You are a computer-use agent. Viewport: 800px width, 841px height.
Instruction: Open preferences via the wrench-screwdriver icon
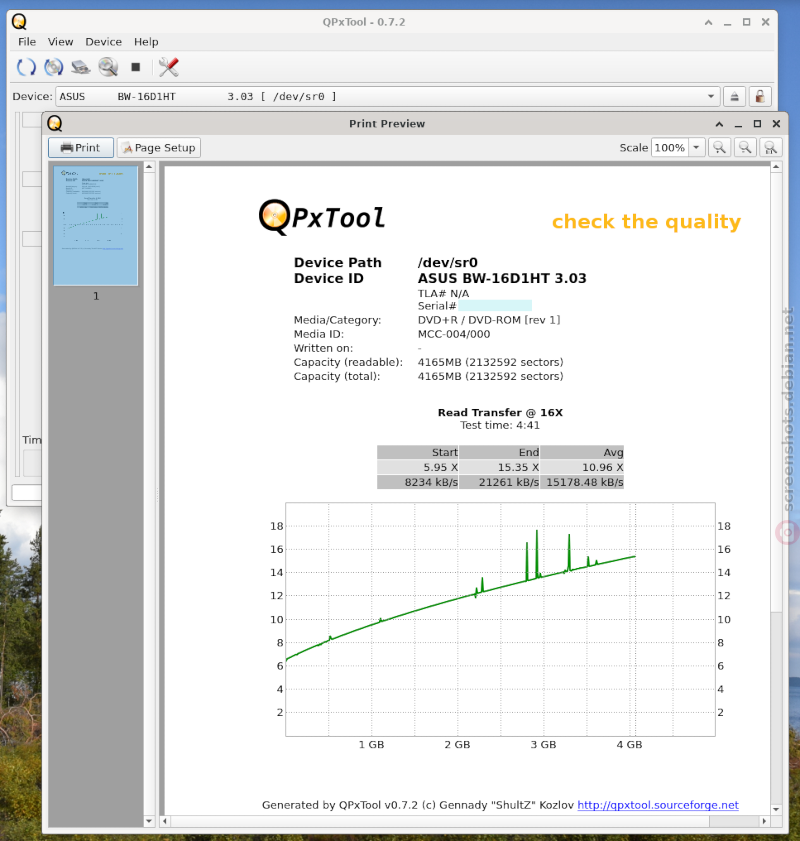pyautogui.click(x=168, y=67)
